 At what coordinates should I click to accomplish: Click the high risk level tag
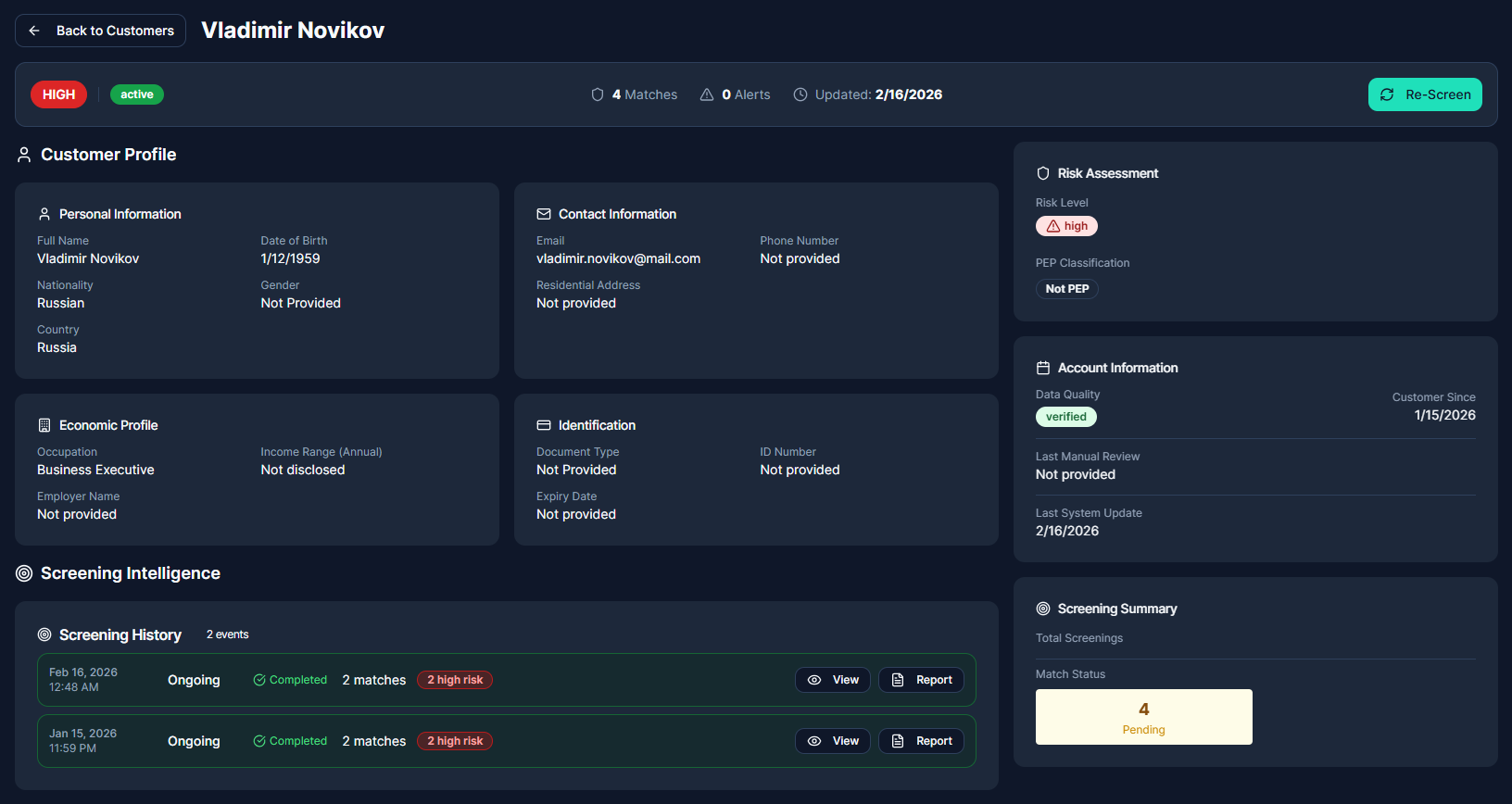tap(1066, 226)
